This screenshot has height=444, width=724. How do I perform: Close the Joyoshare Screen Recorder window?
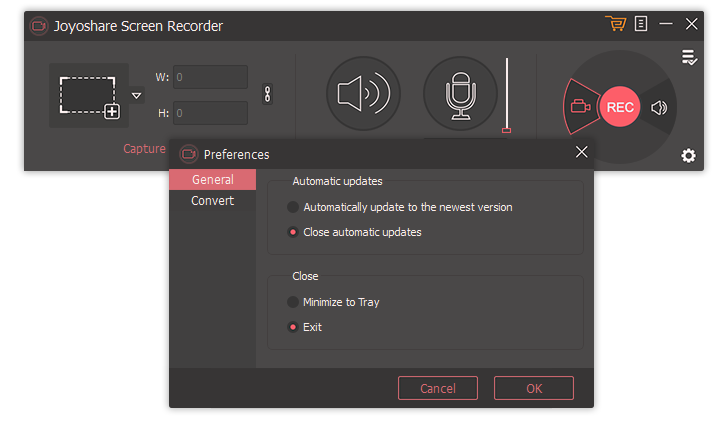coord(691,24)
